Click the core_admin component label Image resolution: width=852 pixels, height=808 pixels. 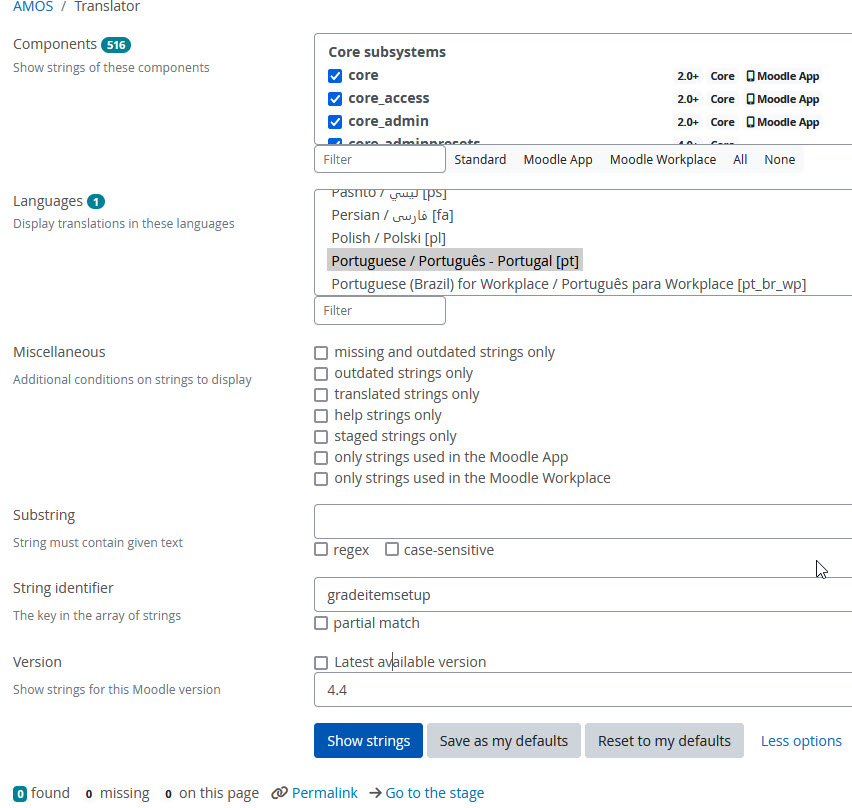pos(388,121)
